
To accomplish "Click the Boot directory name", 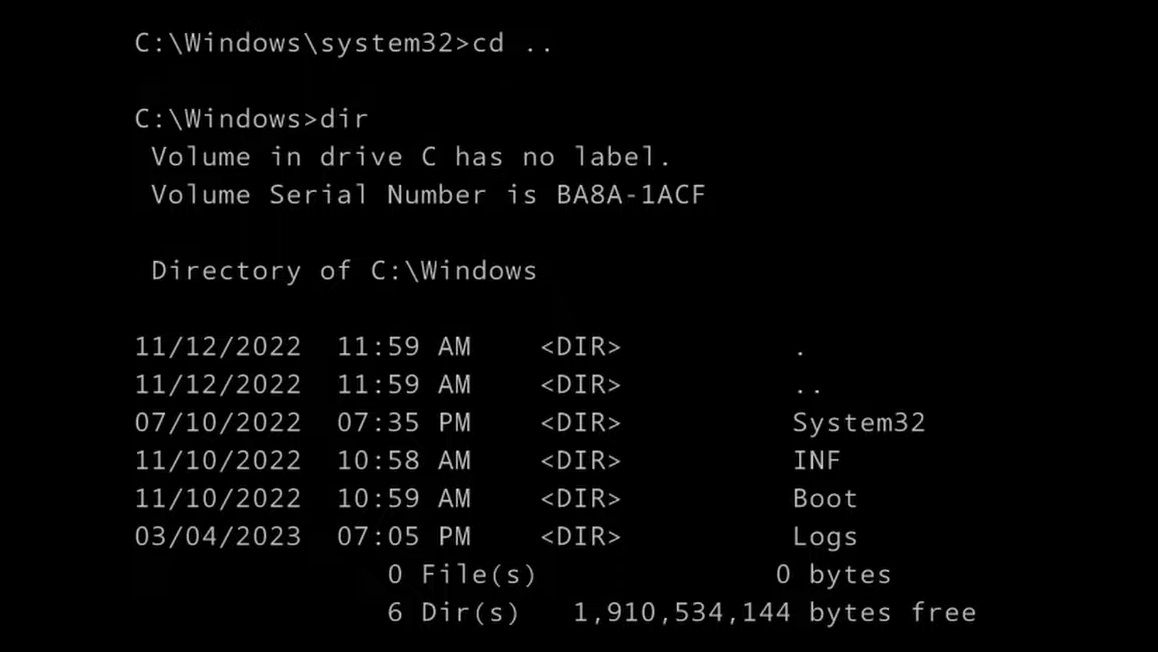I will (824, 499).
